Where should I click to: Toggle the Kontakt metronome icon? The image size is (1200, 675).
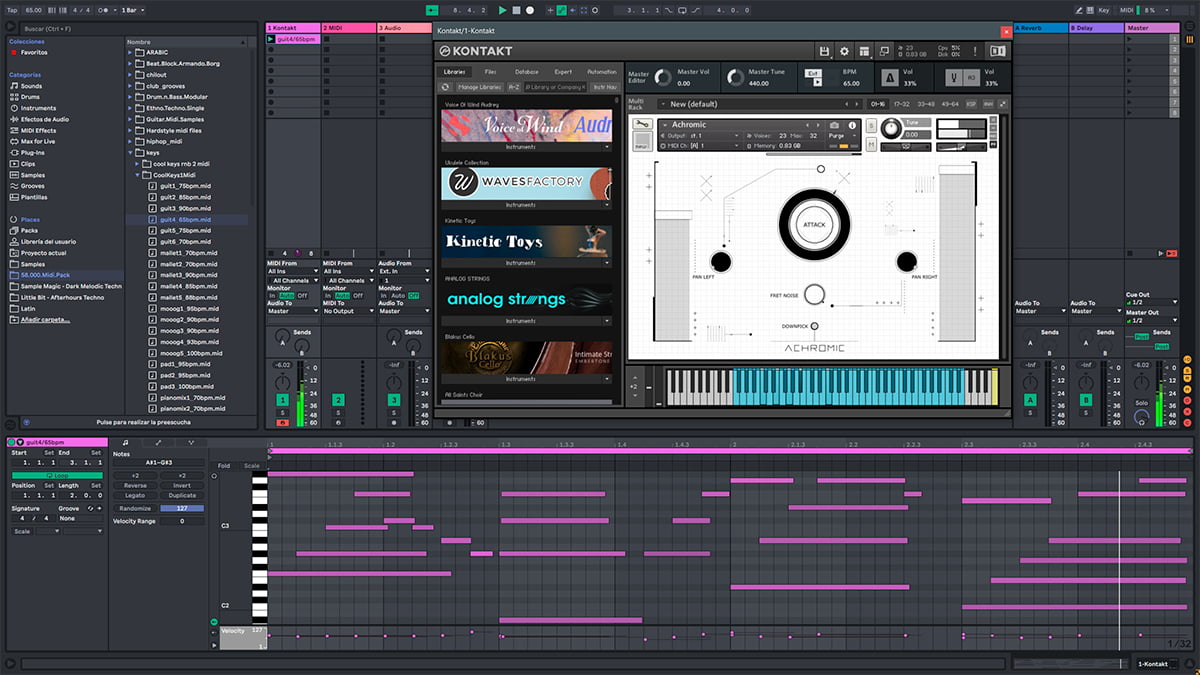[890, 77]
